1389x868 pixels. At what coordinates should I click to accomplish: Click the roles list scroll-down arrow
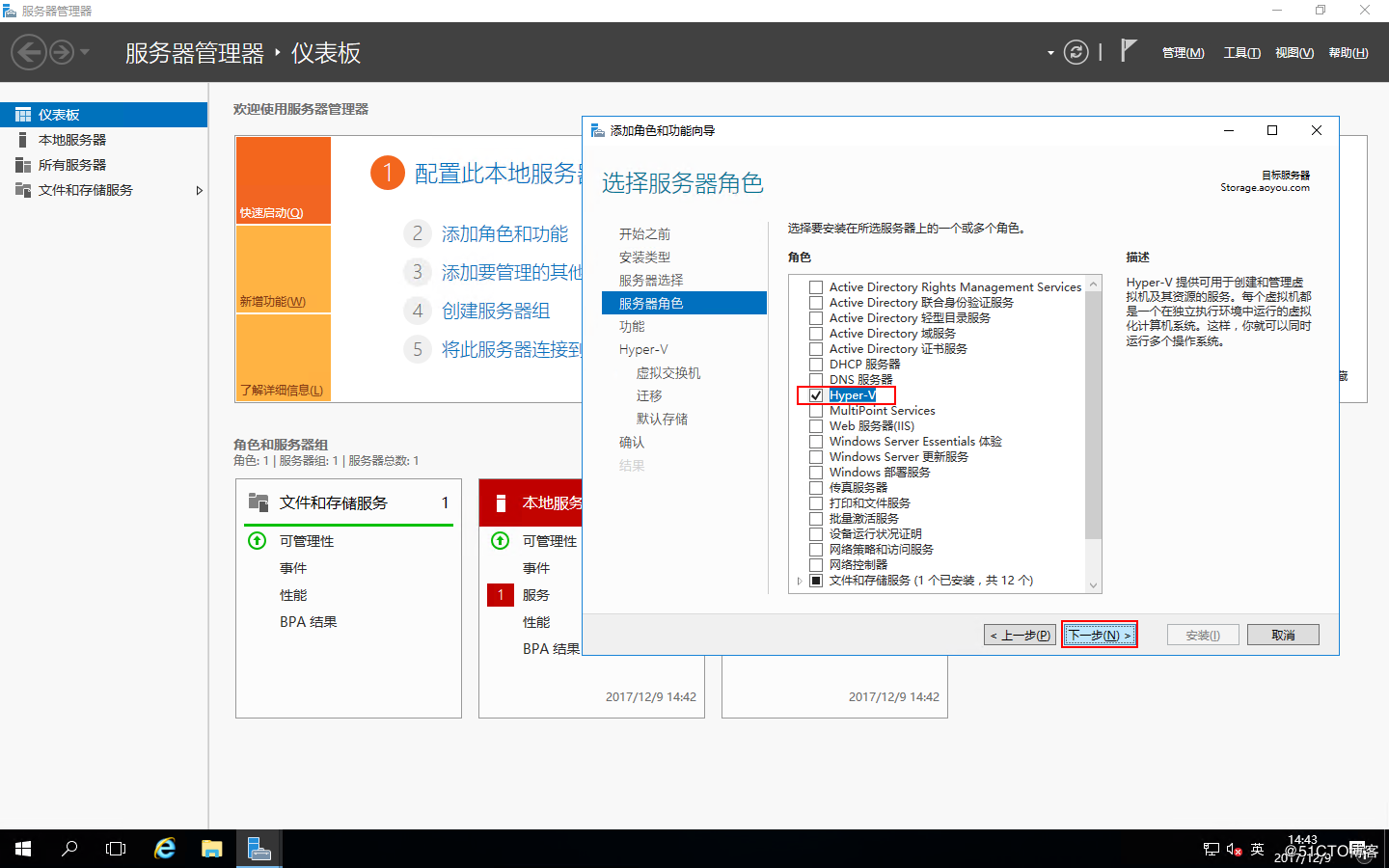pyautogui.click(x=1093, y=584)
